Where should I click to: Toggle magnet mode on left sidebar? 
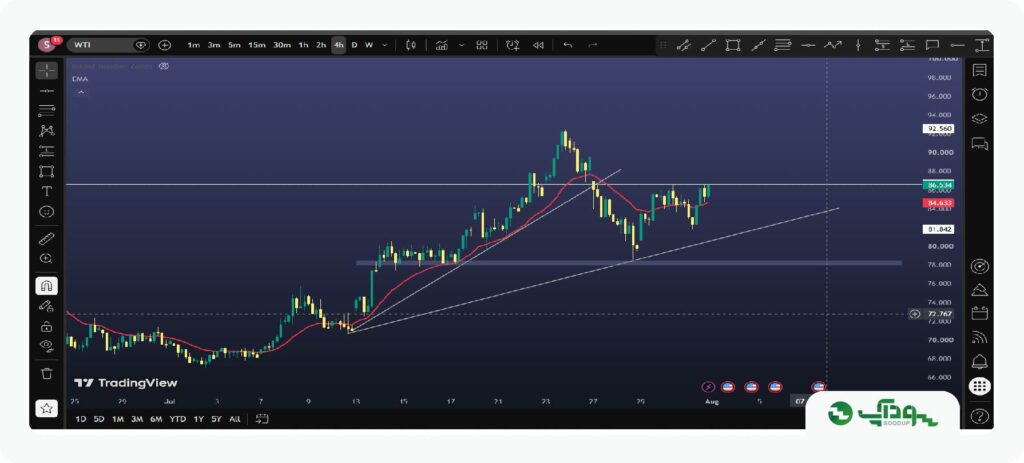click(46, 286)
